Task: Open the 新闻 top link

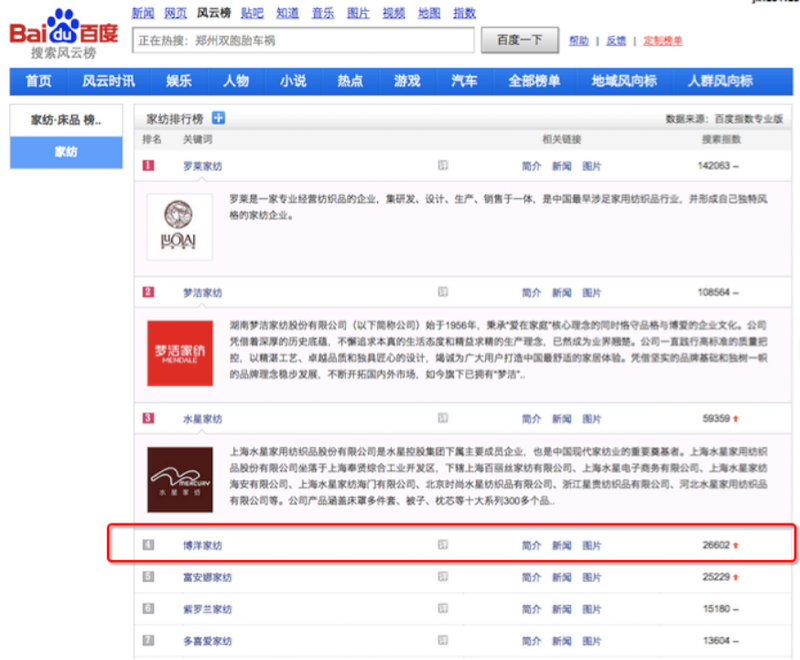Action: (x=143, y=13)
